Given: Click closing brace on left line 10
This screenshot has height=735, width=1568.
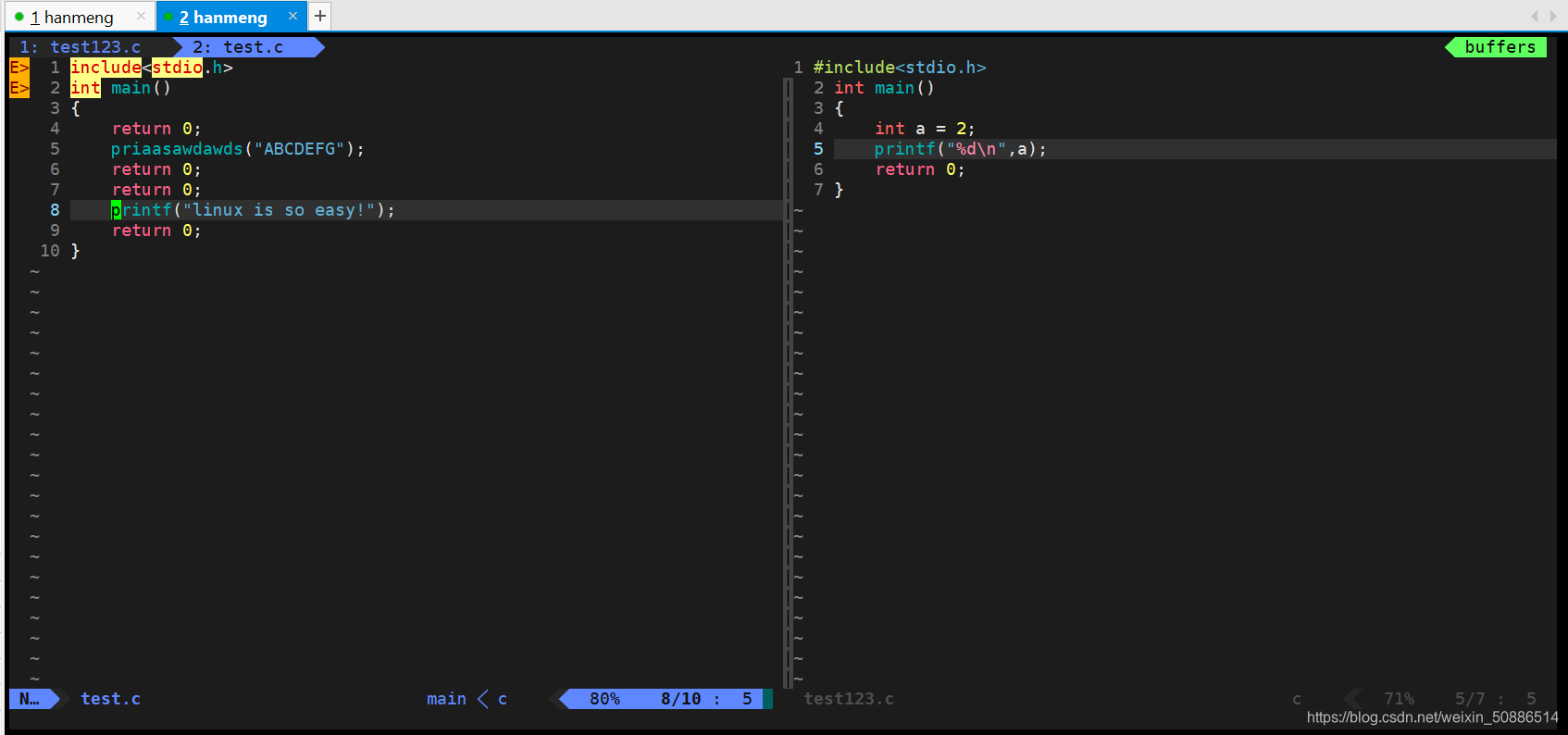Looking at the screenshot, I should click(75, 251).
